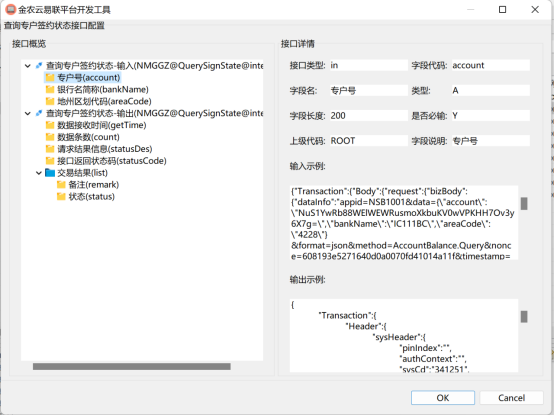
Task: Select 数据接收时间(getTime) tree item
Action: coord(102,125)
